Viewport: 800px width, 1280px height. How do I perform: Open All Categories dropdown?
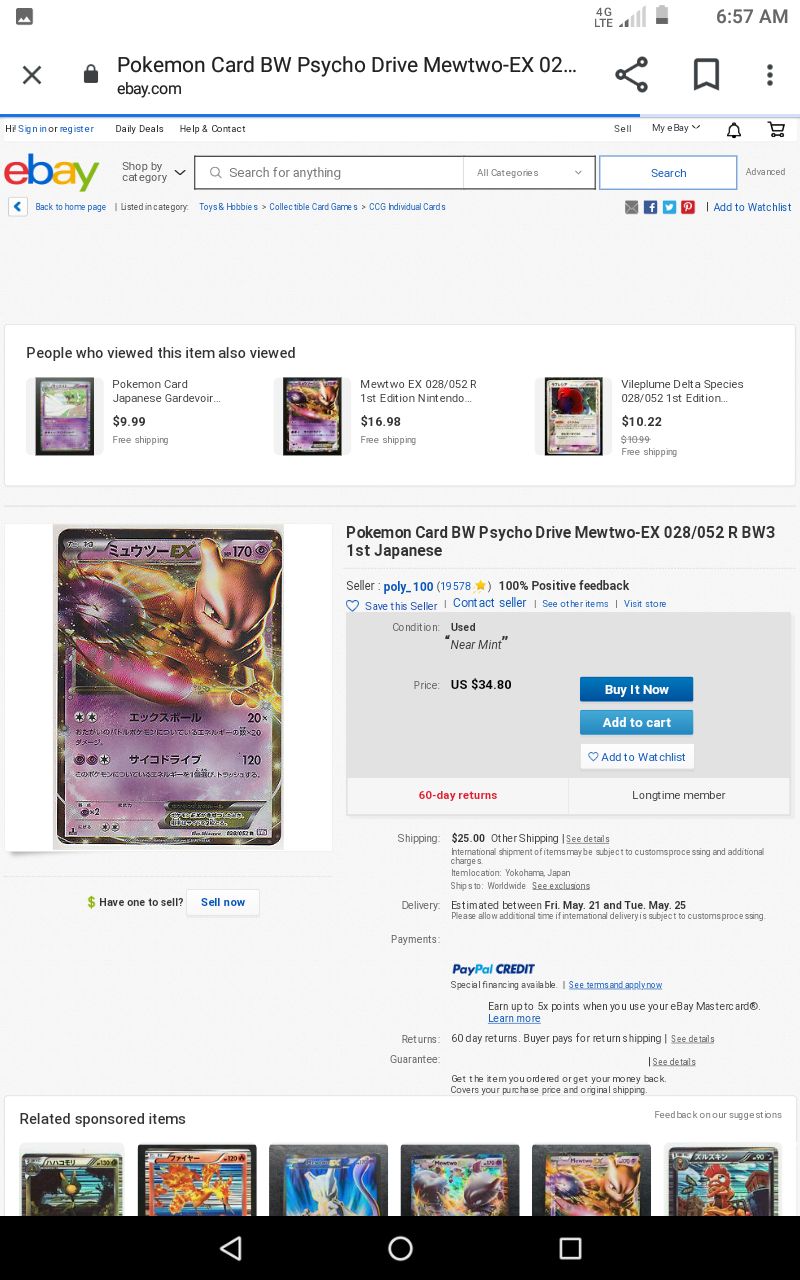pos(529,173)
